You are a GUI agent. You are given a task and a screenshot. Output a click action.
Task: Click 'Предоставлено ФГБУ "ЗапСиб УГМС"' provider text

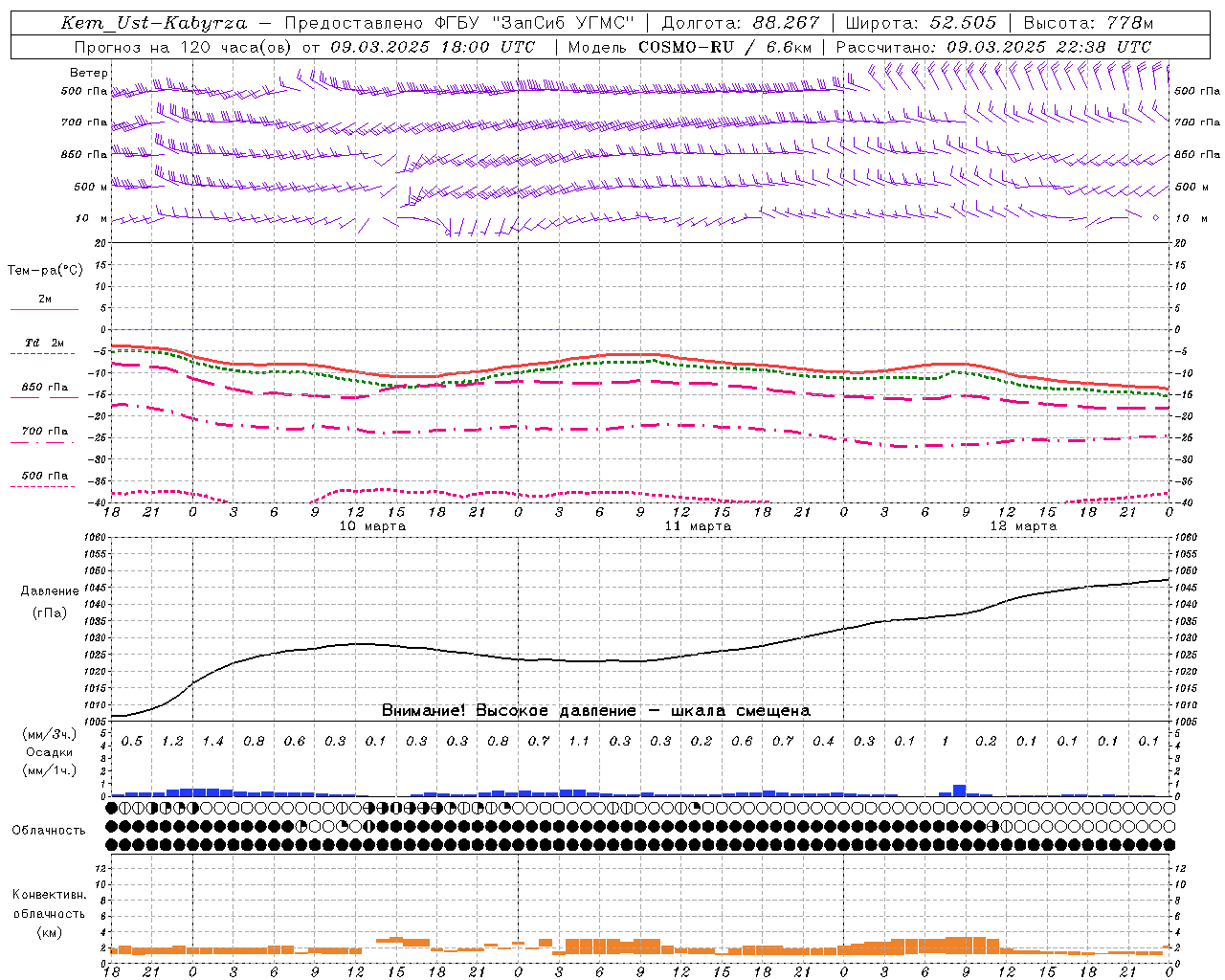coord(460,23)
